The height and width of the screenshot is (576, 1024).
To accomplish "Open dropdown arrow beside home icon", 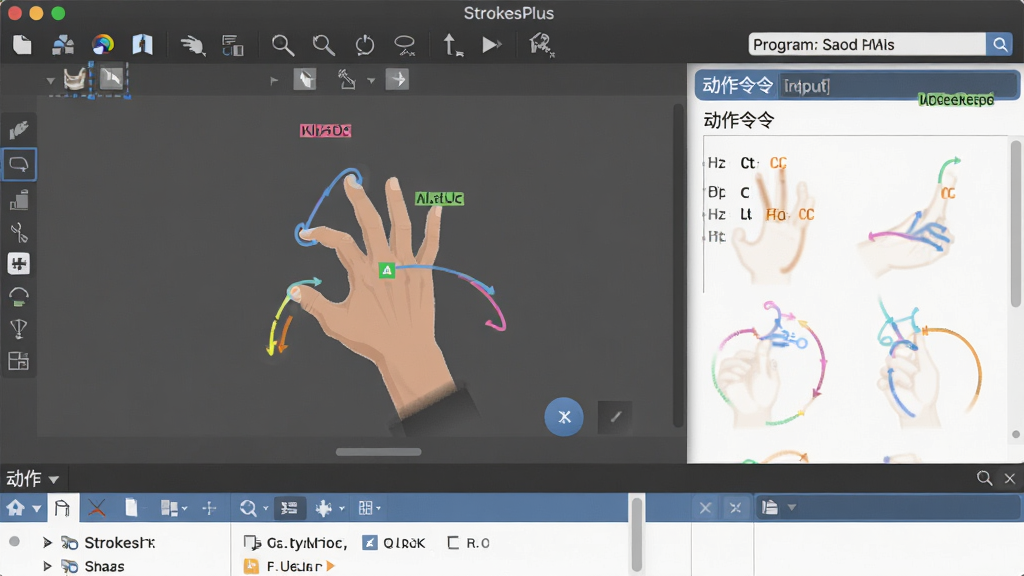I will click(x=37, y=509).
